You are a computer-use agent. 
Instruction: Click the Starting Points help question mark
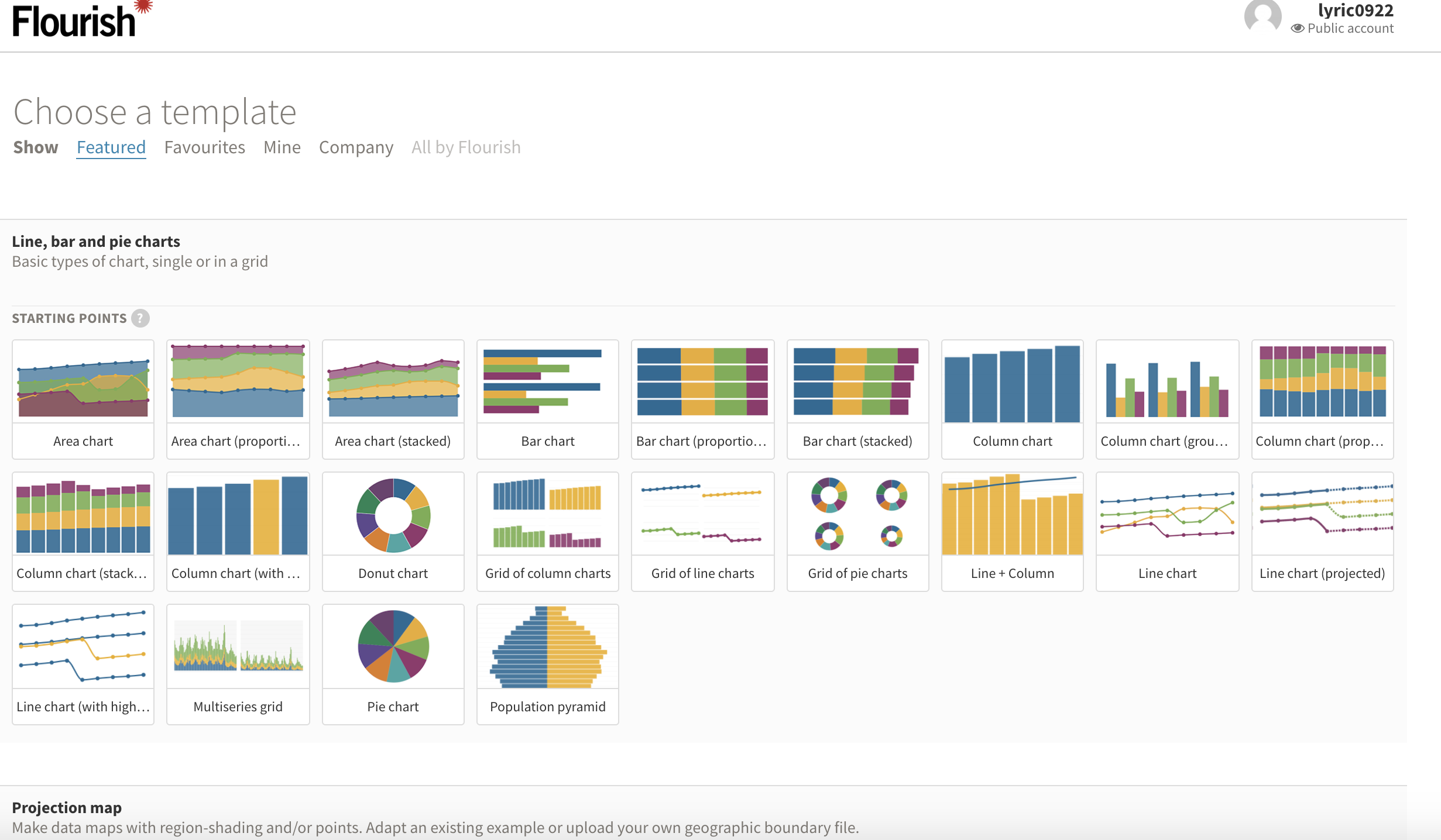(140, 318)
